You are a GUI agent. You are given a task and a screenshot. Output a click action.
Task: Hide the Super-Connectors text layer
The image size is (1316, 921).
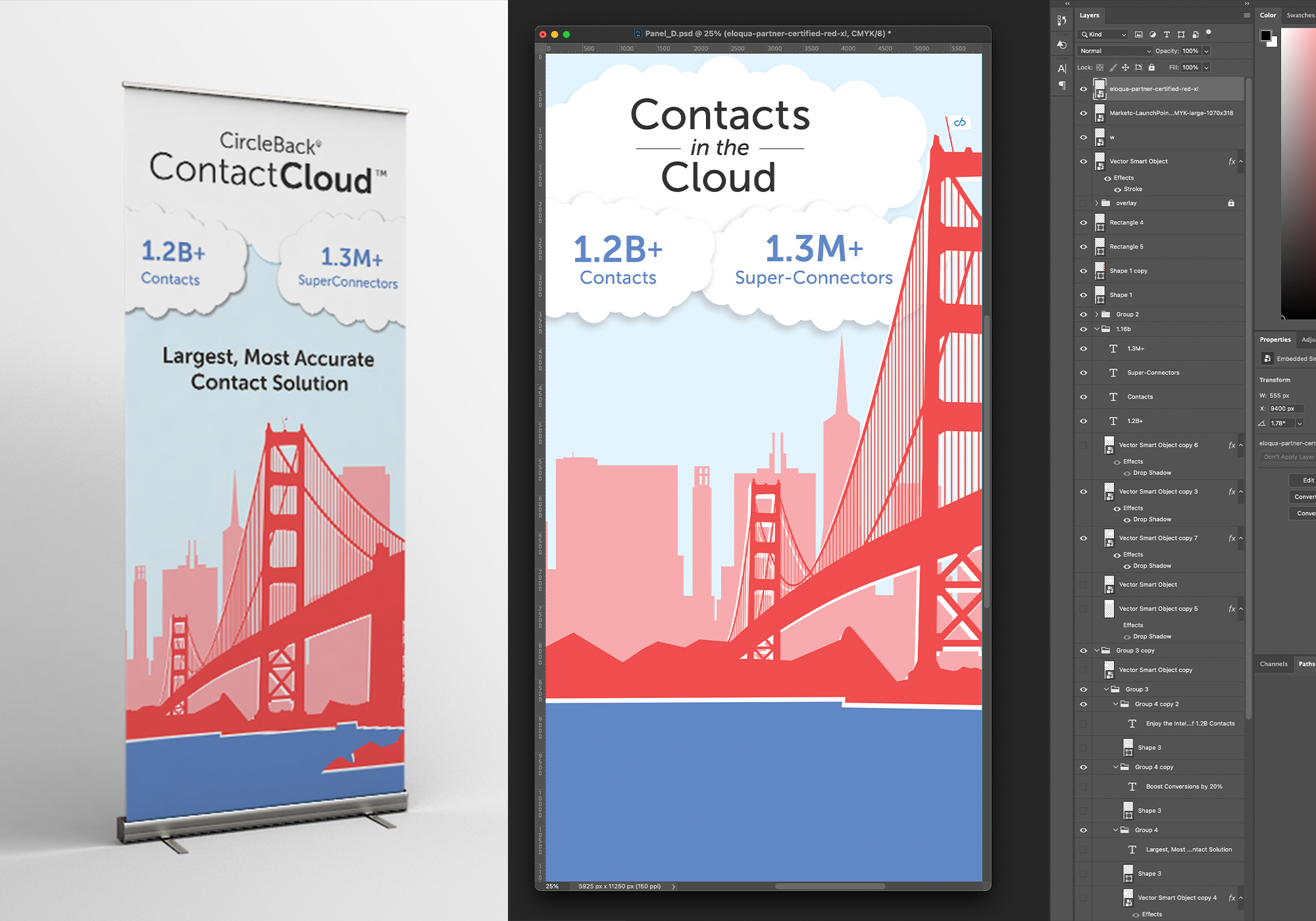(x=1083, y=373)
